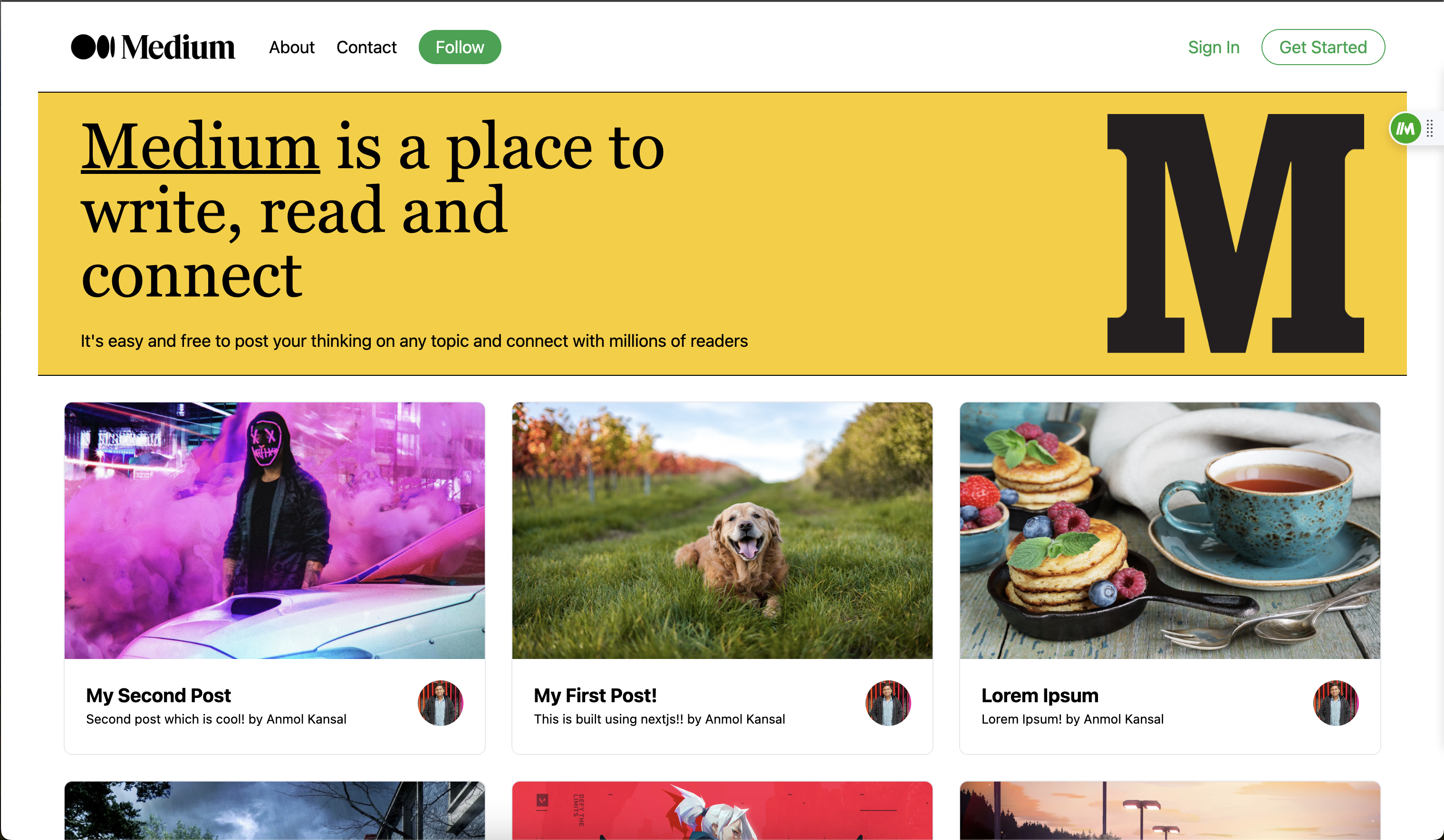Click the large black M banner graphic

point(1235,233)
